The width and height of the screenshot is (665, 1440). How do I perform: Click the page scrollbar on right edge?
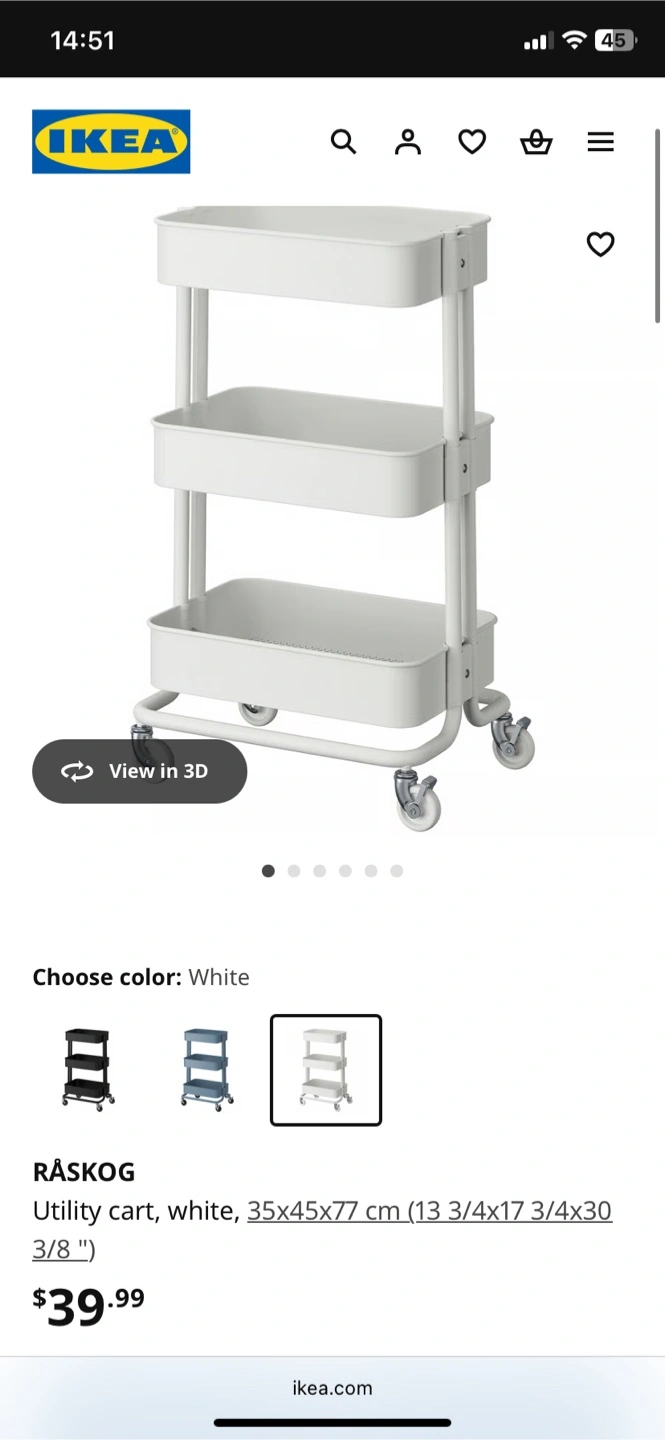pyautogui.click(x=657, y=226)
